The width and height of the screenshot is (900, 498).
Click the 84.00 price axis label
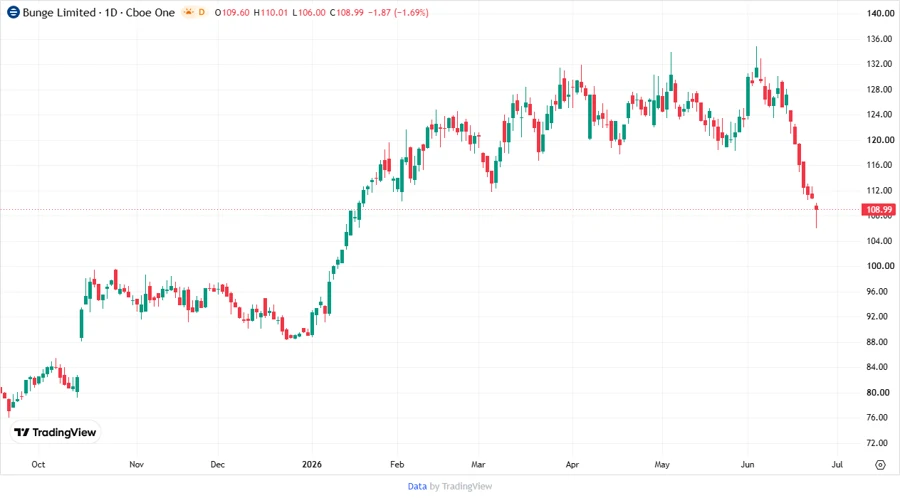coord(877,367)
